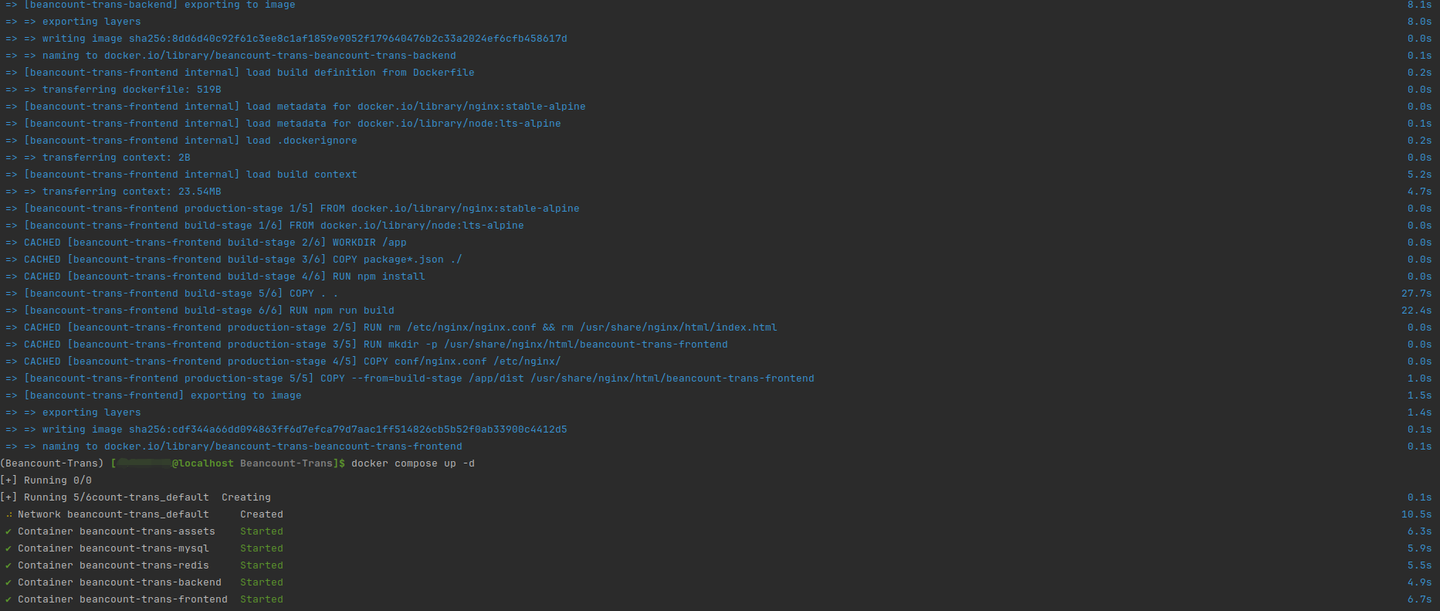Click 'Created' status of the network line
1440x611 pixels.
point(261,514)
